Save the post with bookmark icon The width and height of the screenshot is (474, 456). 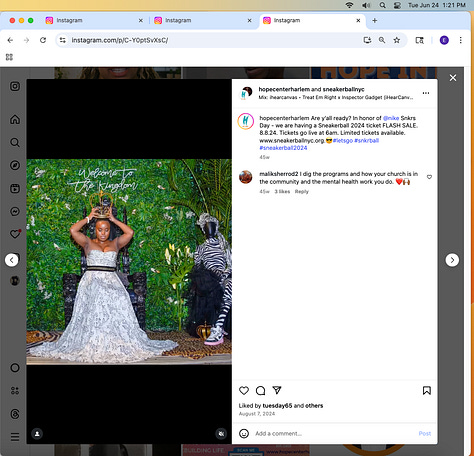point(427,390)
